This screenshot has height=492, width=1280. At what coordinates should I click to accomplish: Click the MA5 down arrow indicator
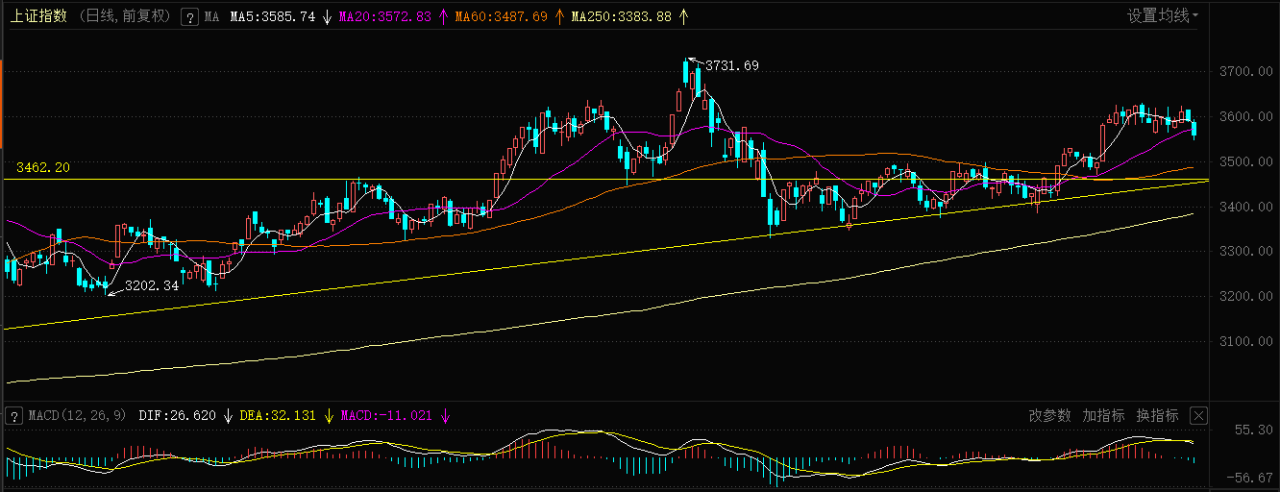(327, 17)
